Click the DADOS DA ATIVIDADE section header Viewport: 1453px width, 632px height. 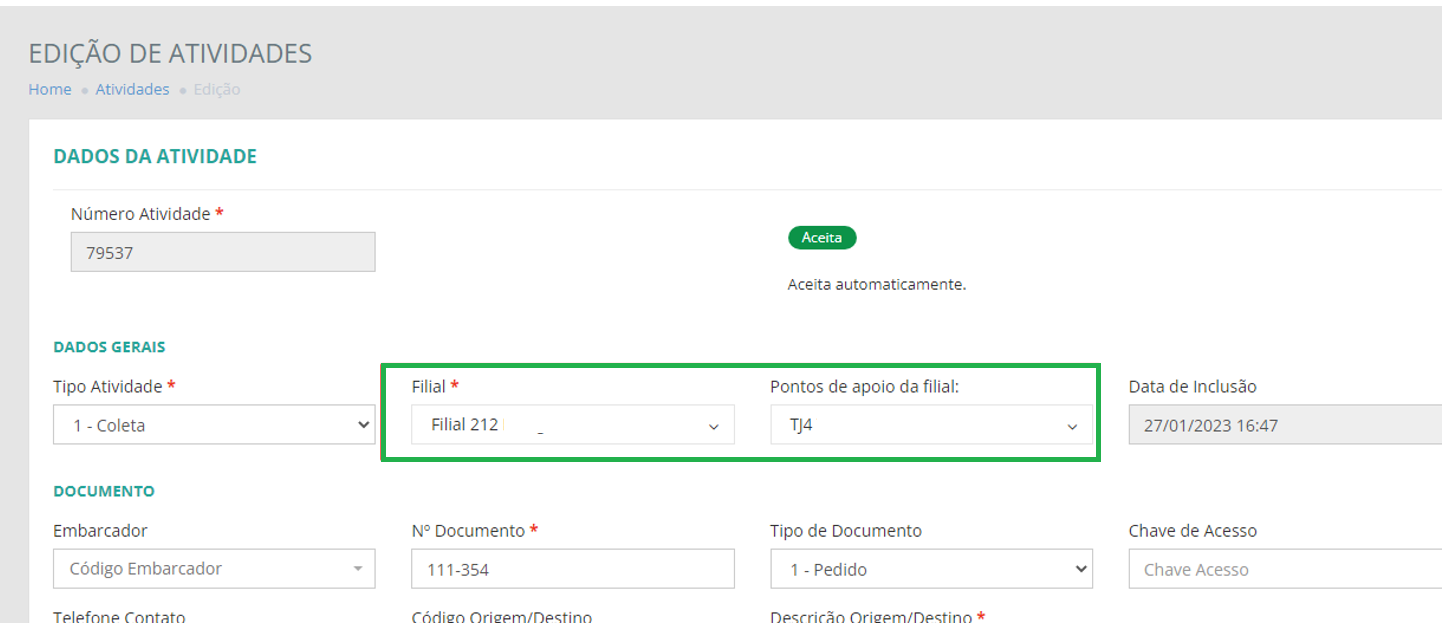[155, 156]
